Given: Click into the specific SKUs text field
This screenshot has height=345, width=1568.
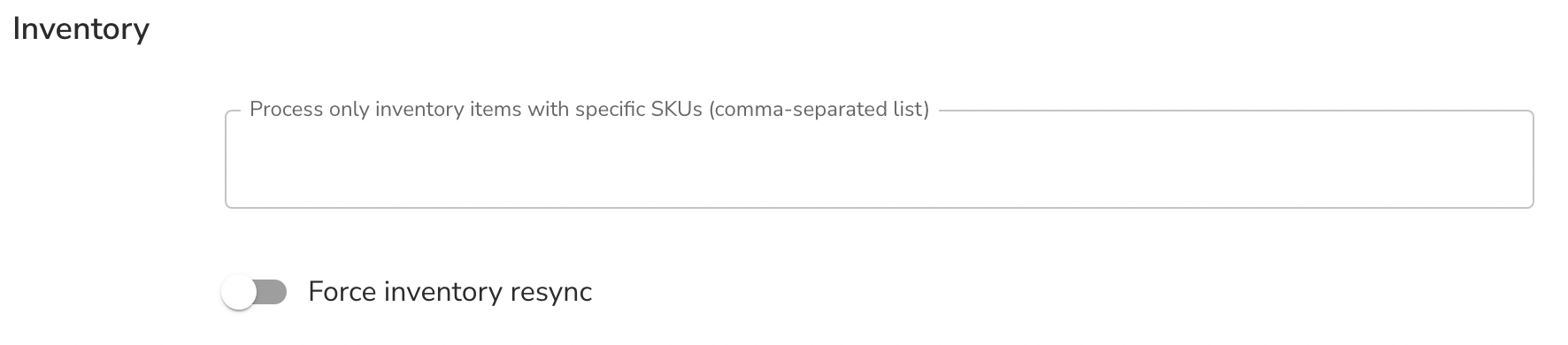Looking at the screenshot, I should click(879, 159).
